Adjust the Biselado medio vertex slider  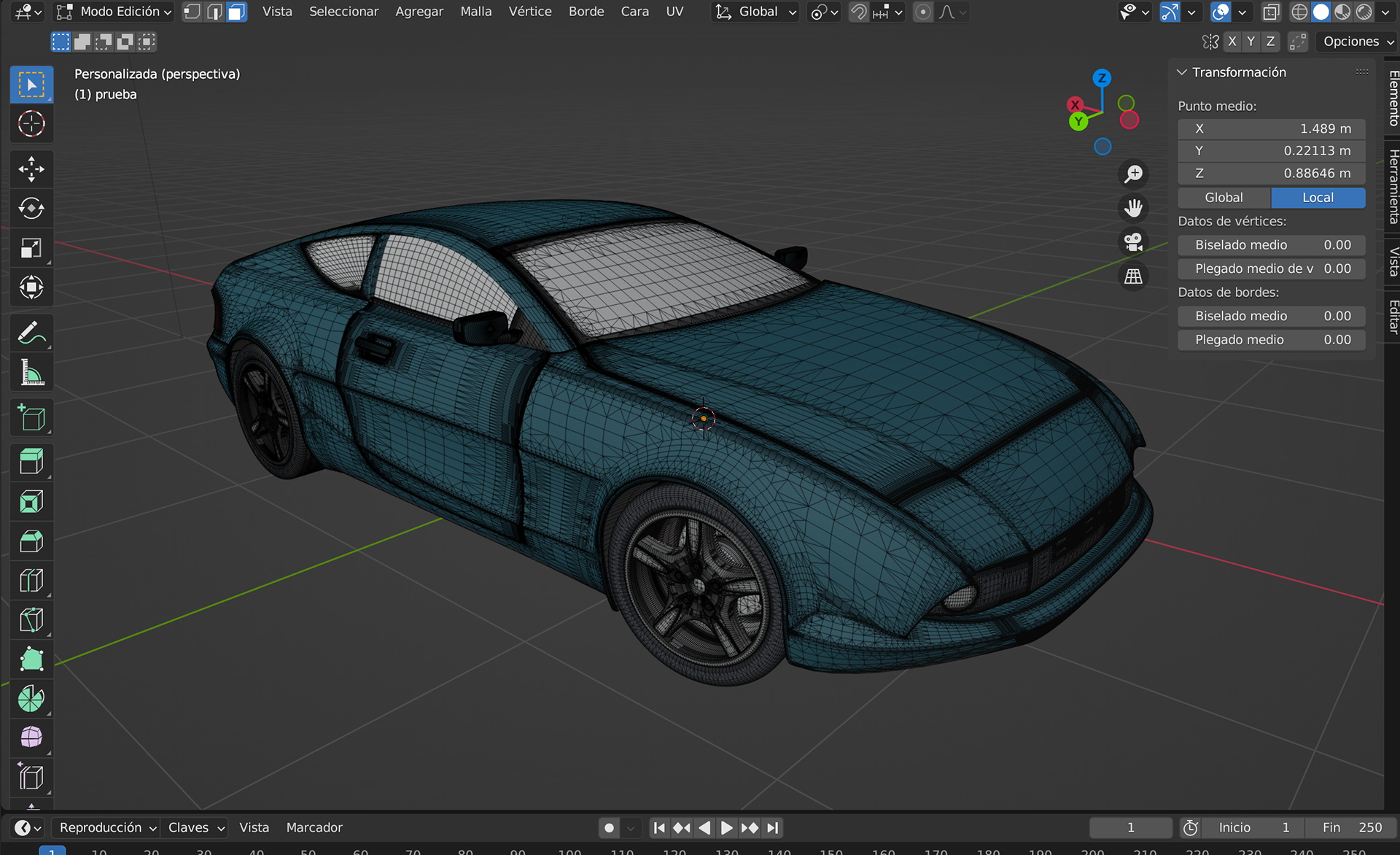(x=1271, y=245)
